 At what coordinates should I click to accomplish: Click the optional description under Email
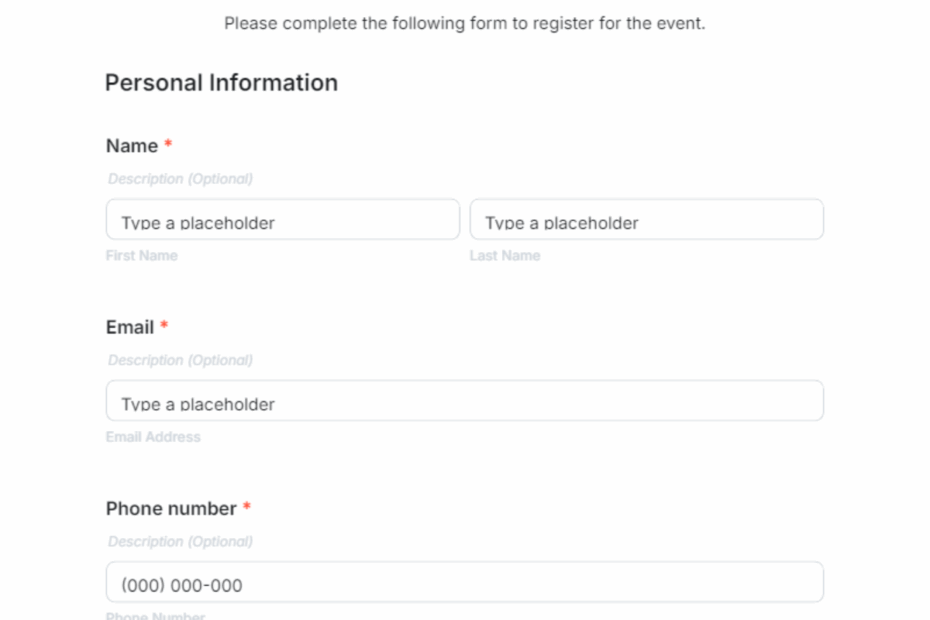(180, 360)
